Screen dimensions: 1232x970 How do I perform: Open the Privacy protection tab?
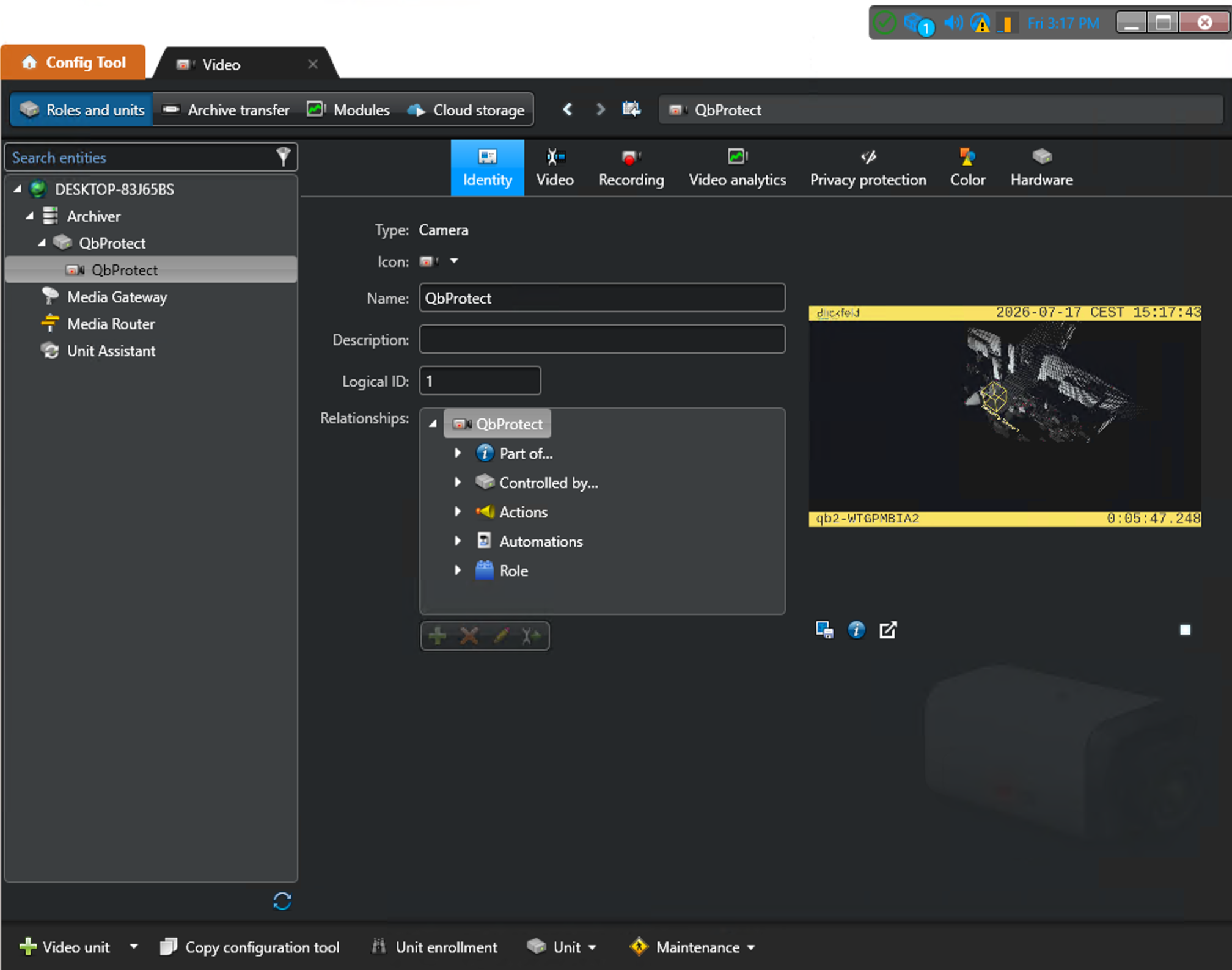pyautogui.click(x=868, y=168)
